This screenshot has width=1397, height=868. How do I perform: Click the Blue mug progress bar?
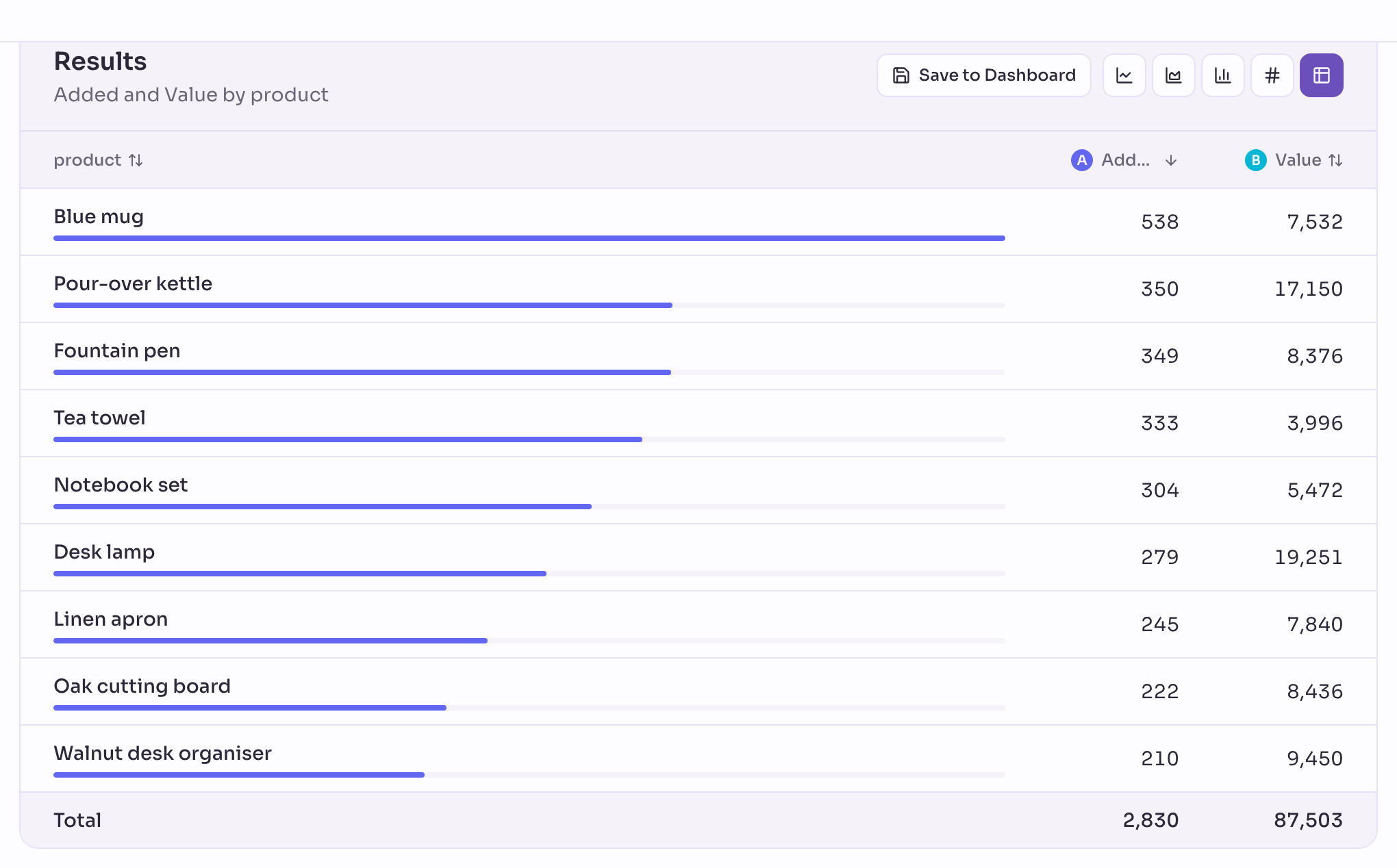coord(529,238)
